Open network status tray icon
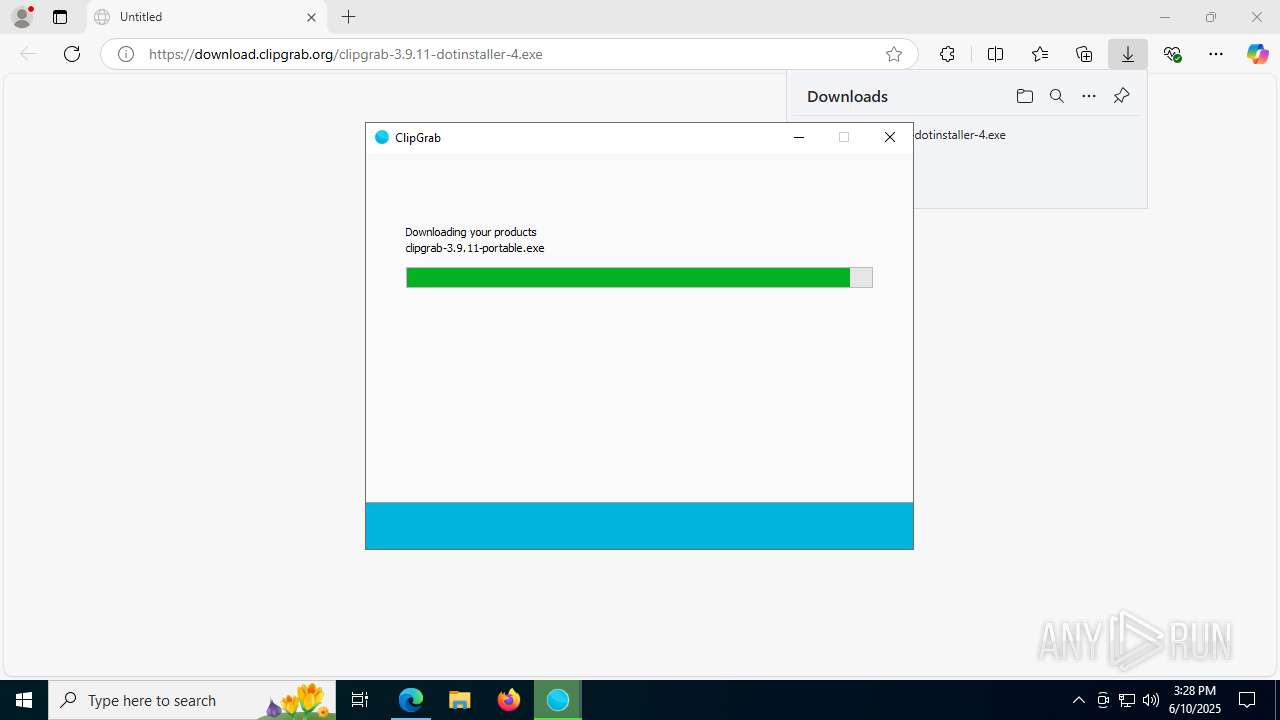This screenshot has width=1280, height=720. [x=1127, y=700]
